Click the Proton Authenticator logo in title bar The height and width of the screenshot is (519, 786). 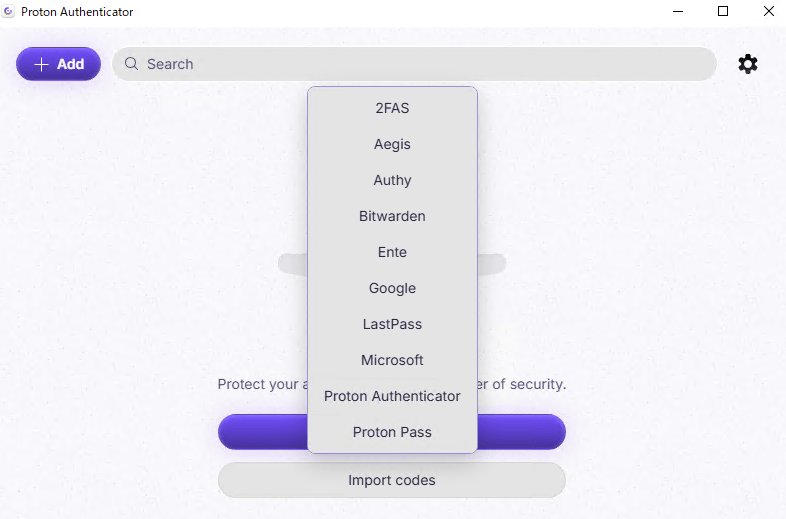pyautogui.click(x=8, y=12)
